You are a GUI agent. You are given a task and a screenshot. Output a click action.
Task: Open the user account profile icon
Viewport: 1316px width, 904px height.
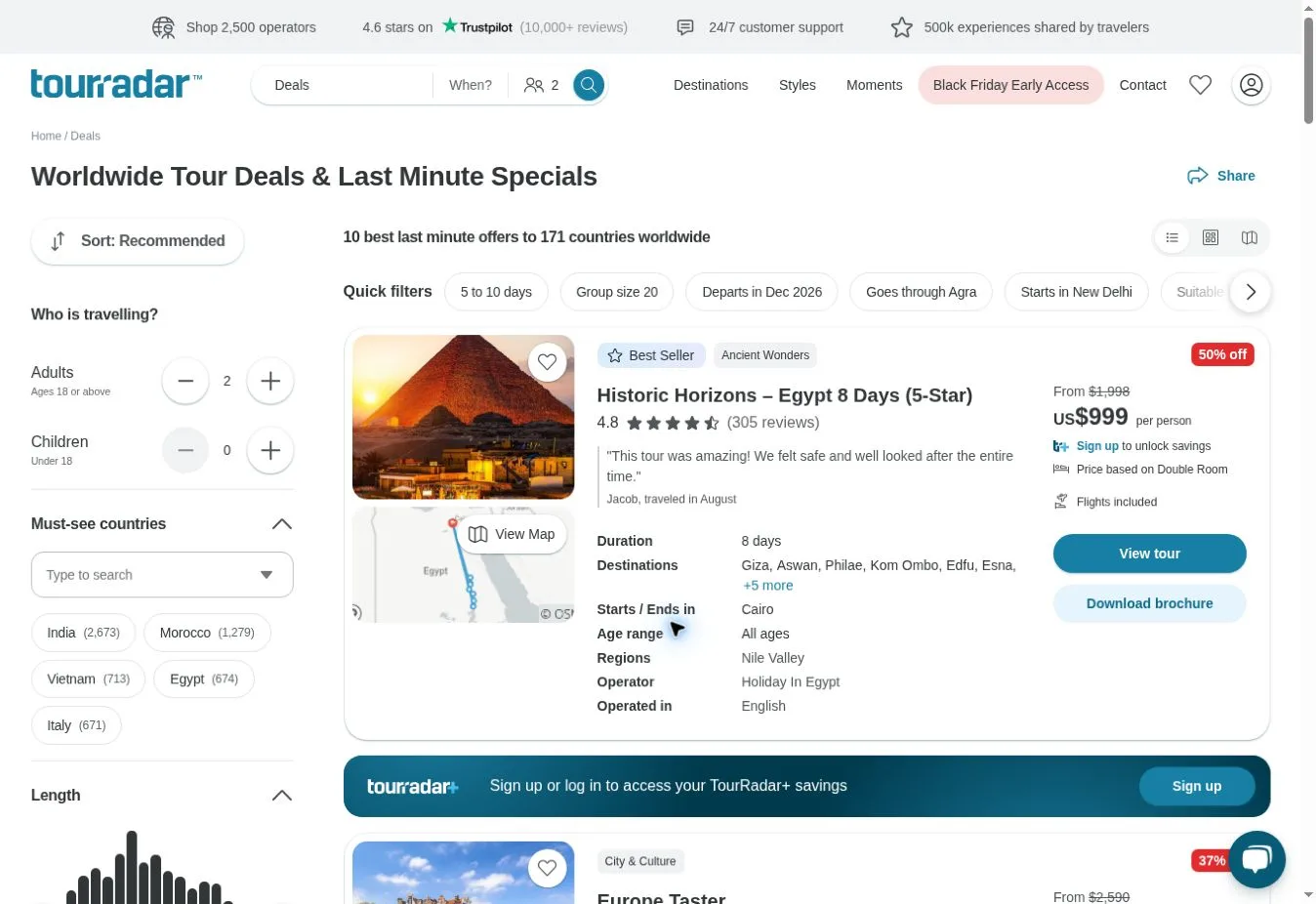pos(1251,85)
